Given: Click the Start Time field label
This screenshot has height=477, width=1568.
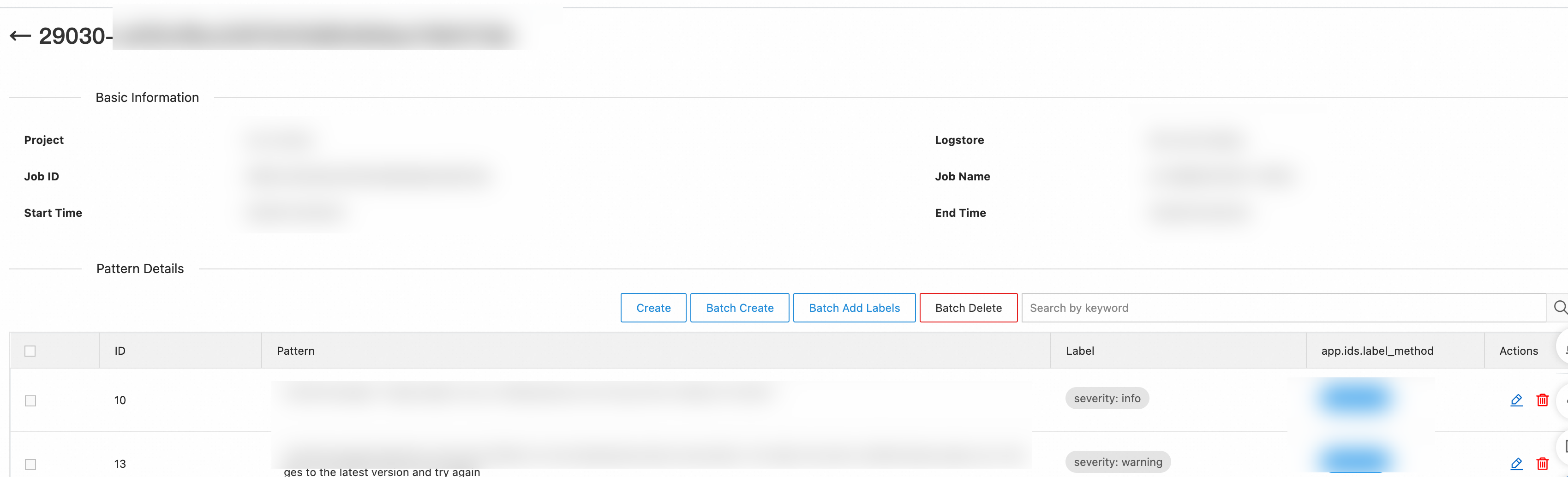Looking at the screenshot, I should 53,213.
